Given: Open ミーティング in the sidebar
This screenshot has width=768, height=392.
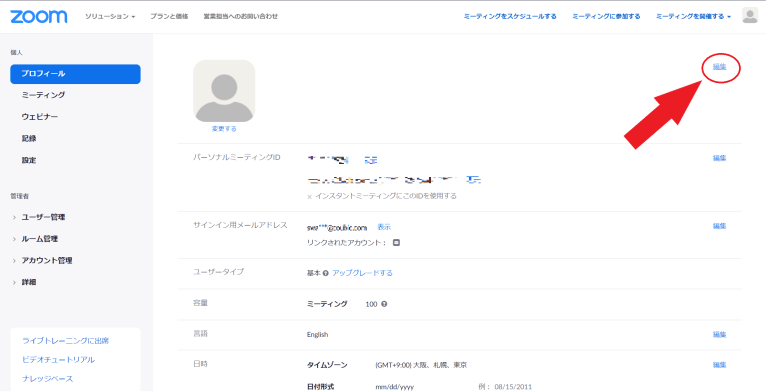Looking at the screenshot, I should (x=43, y=95).
